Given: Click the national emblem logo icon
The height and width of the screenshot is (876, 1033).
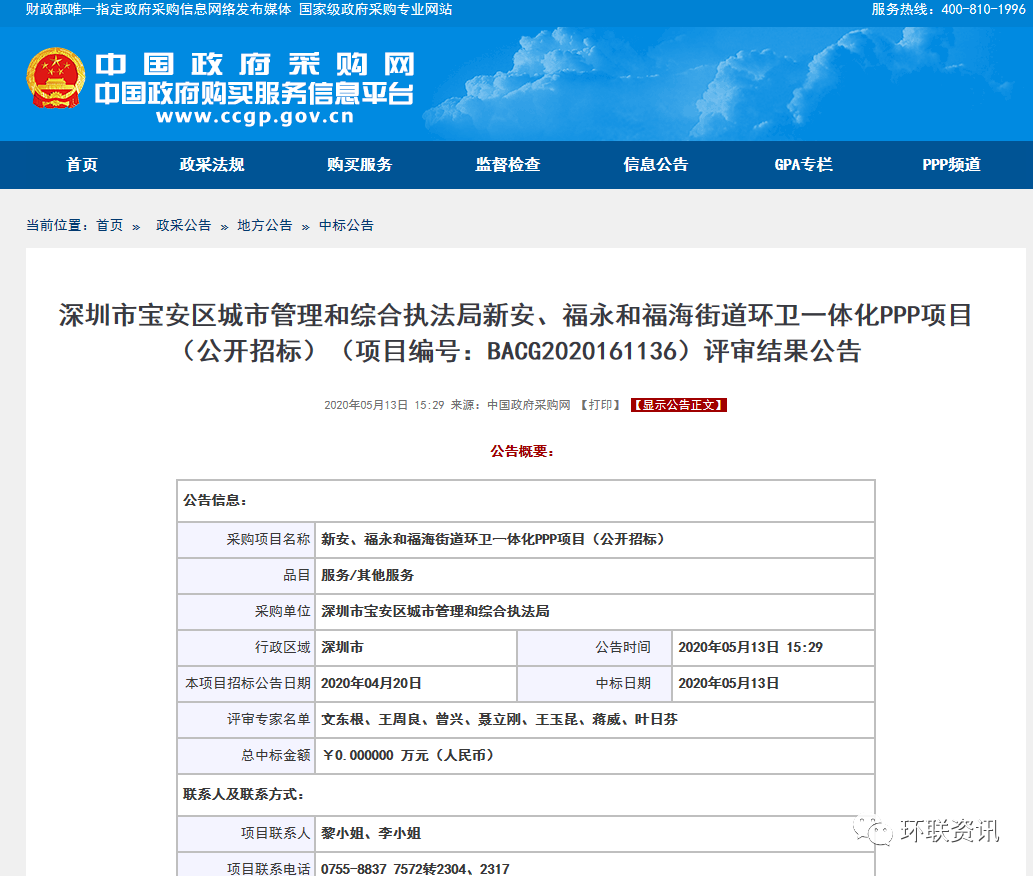Looking at the screenshot, I should click(56, 79).
